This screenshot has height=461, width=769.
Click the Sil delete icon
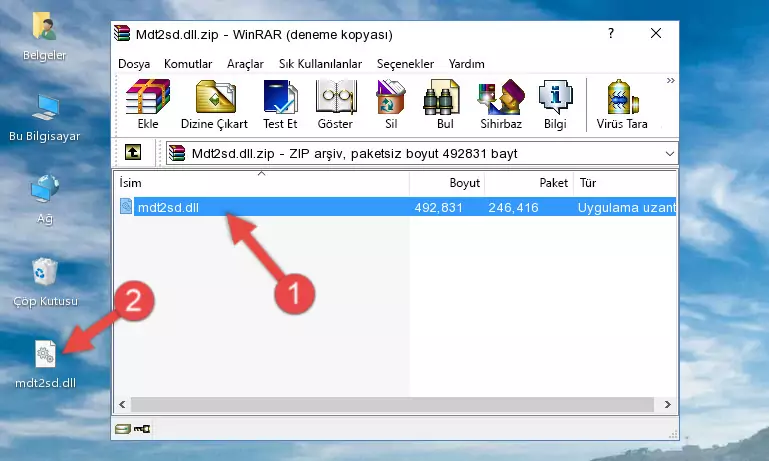[391, 104]
